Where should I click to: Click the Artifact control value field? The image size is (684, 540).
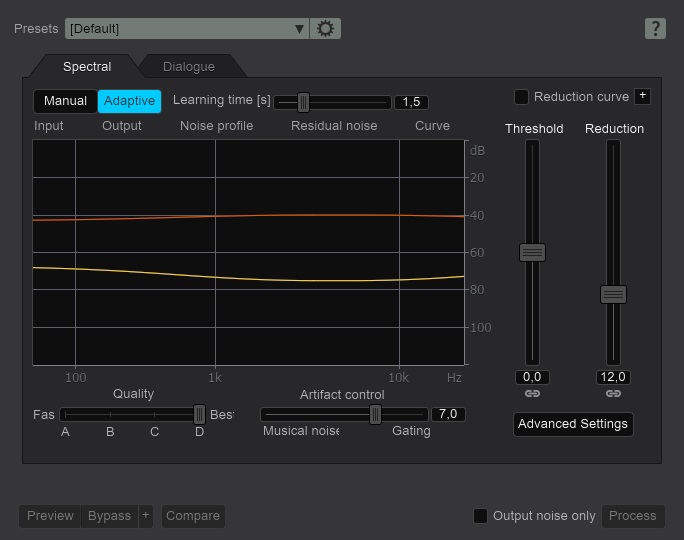pos(448,414)
